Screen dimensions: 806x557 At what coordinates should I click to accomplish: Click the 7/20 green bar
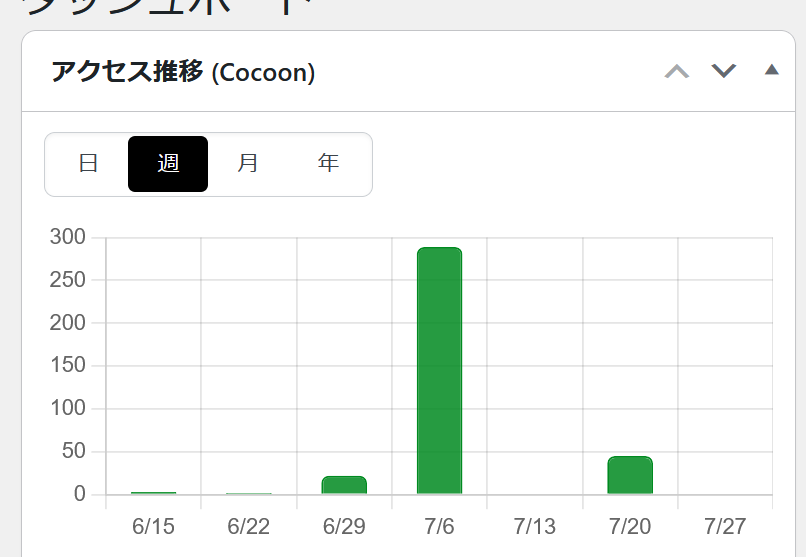[x=630, y=475]
